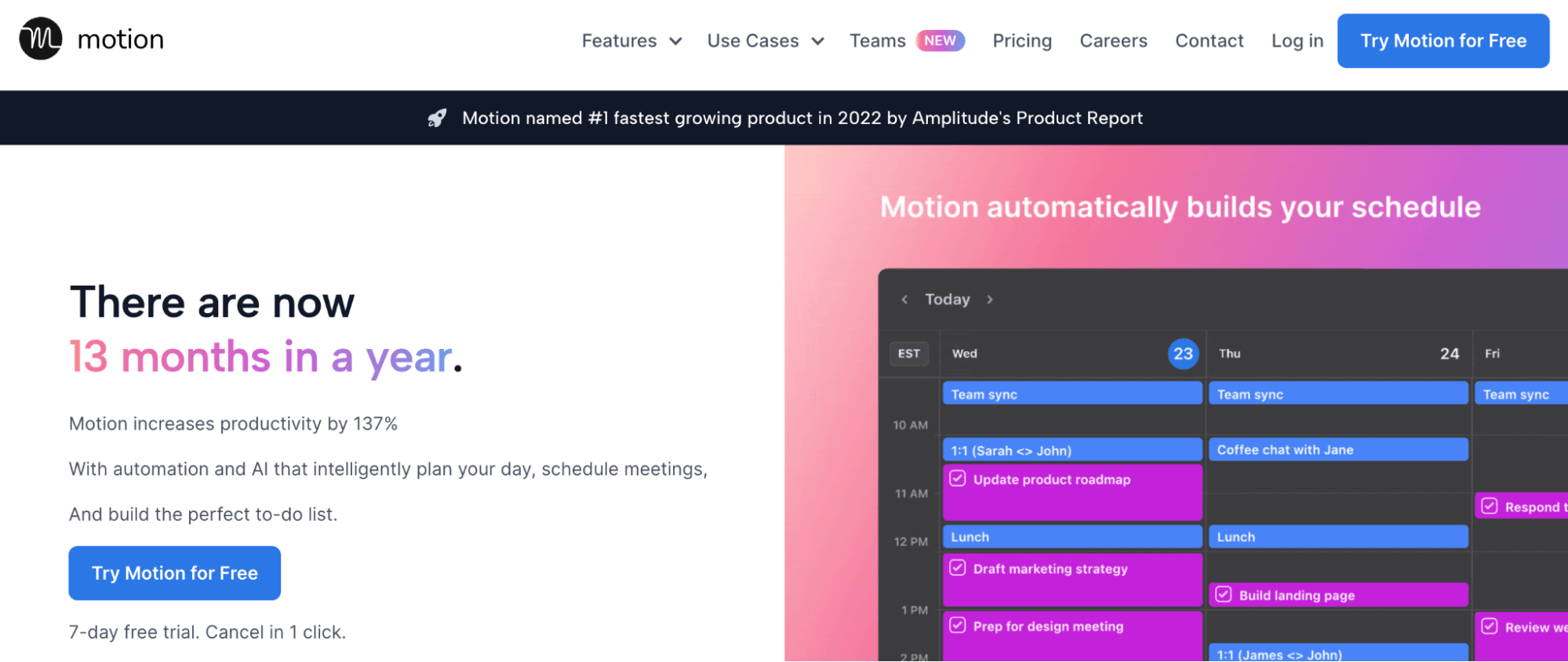Click Try Motion for Free below the headline
Image resolution: width=1568 pixels, height=662 pixels.
(175, 573)
